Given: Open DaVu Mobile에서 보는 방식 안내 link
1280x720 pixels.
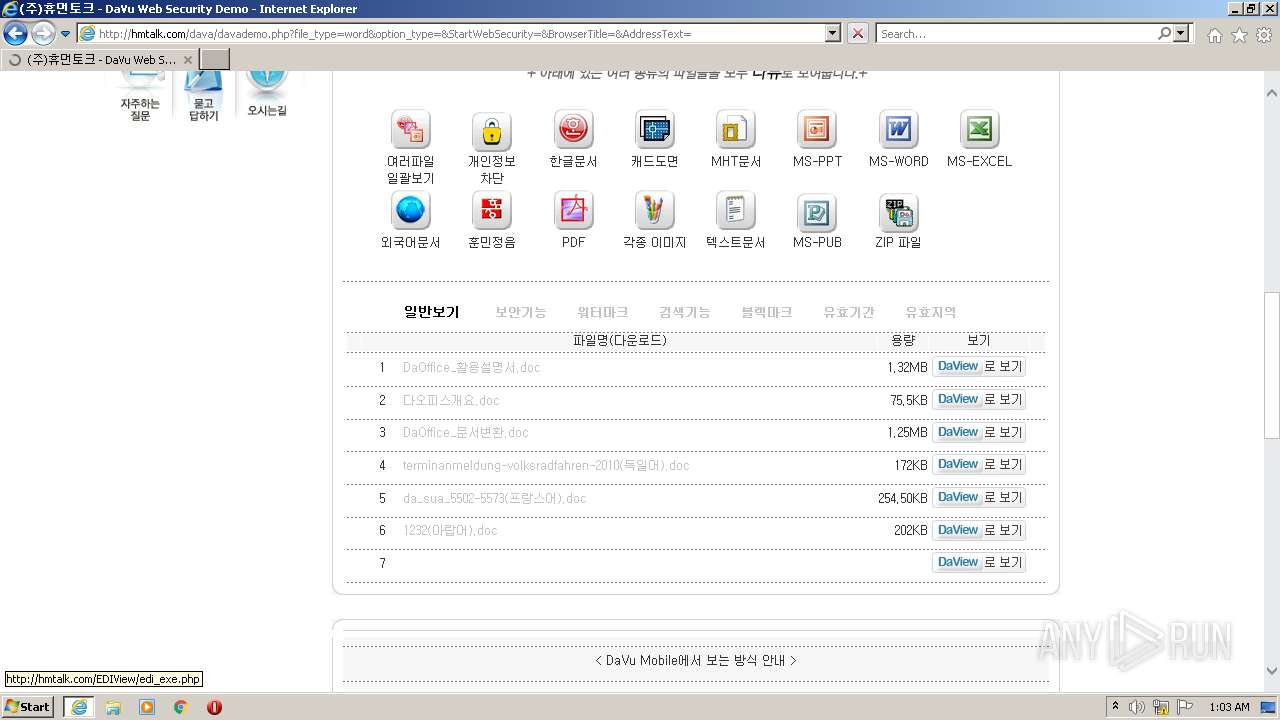Looking at the screenshot, I should pos(696,660).
